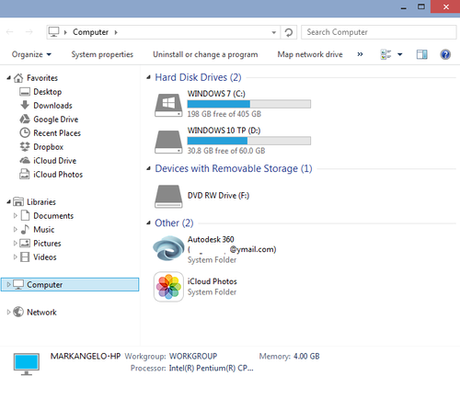Click the Videos filmstrip icon

[x=25, y=257]
